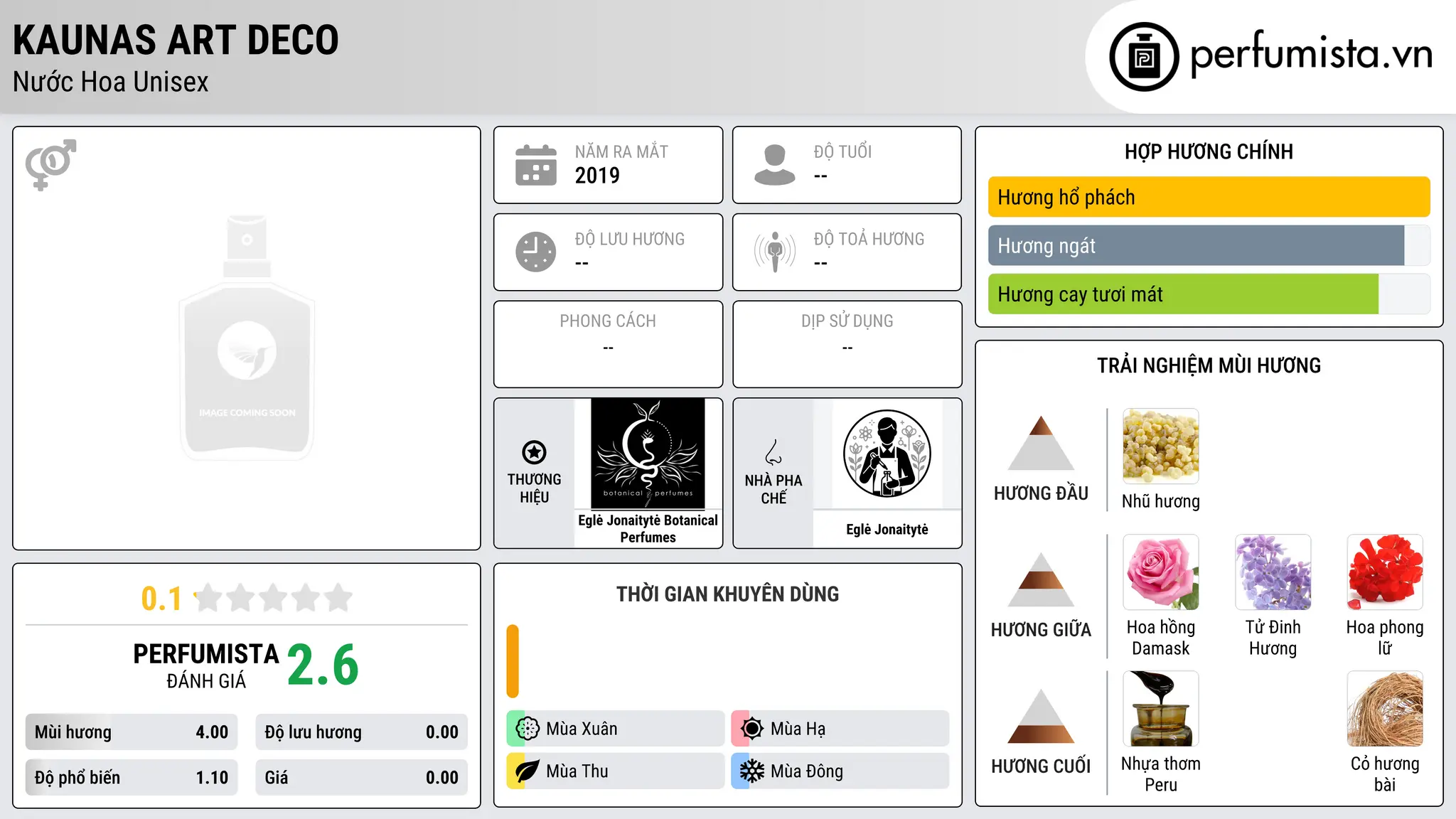Open the Hoa hồng Damask rose image
The height and width of the screenshot is (819, 1456).
(x=1161, y=572)
